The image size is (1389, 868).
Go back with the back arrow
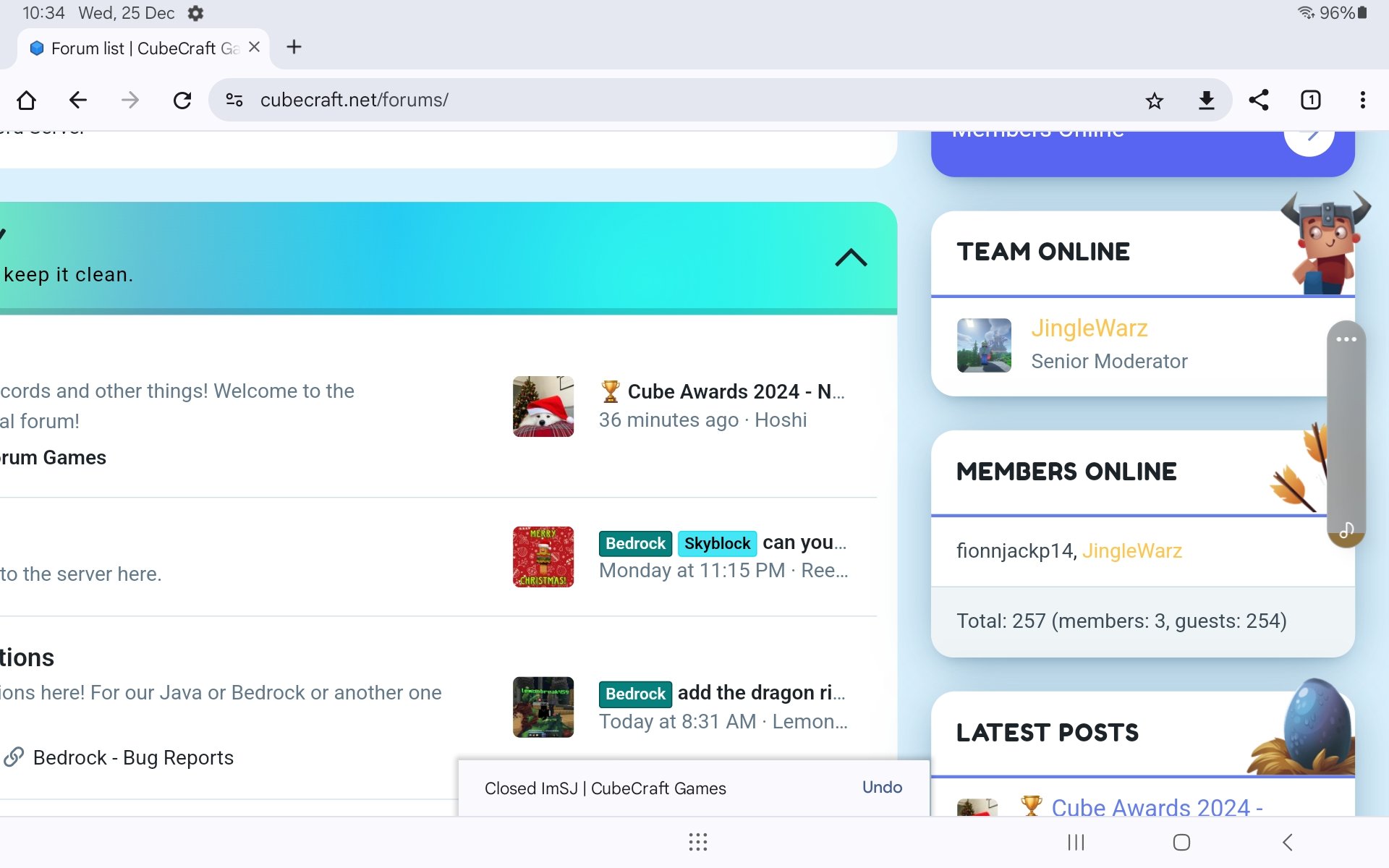pos(78,100)
